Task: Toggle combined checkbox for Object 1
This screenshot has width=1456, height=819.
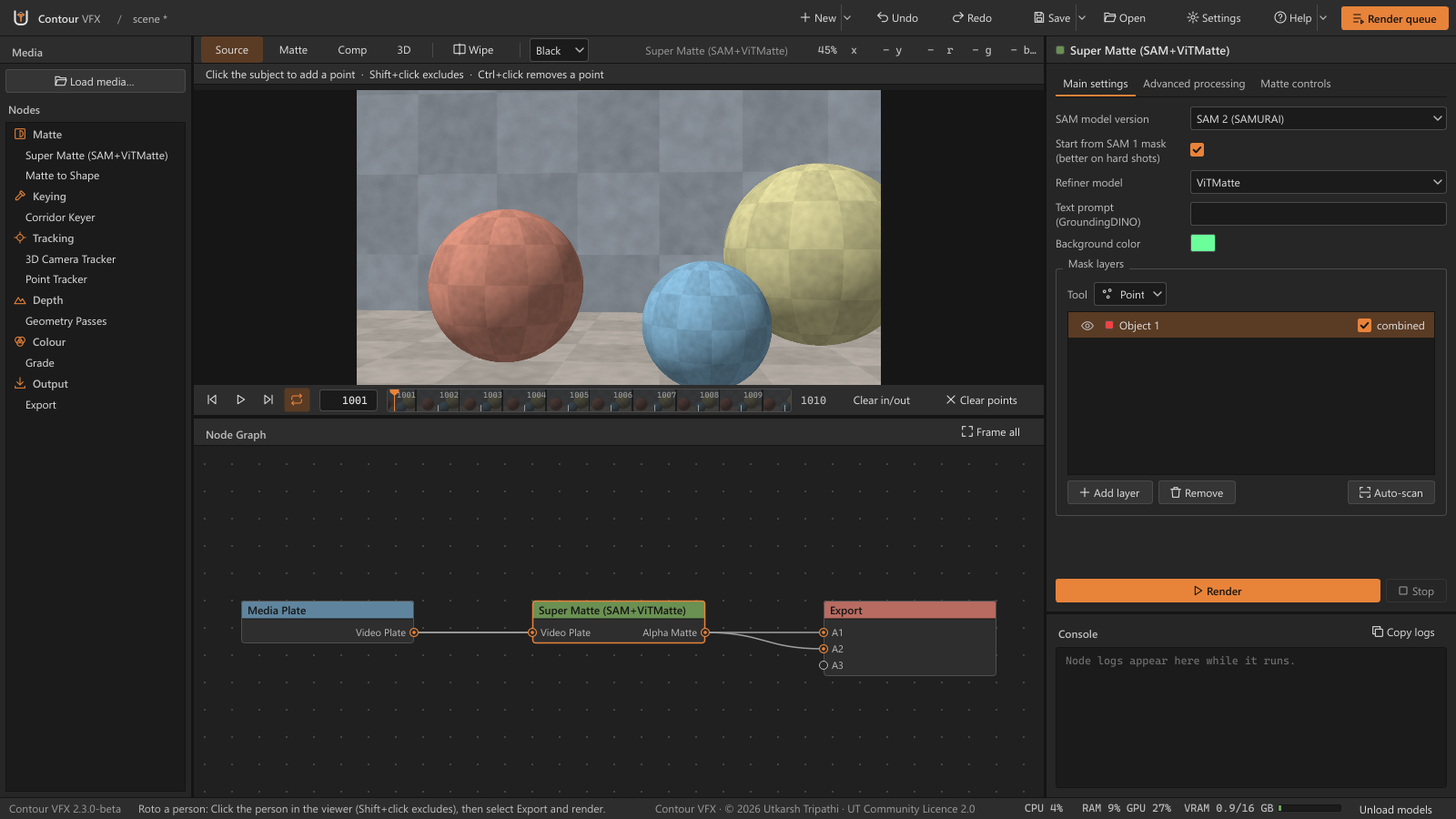Action: 1364,325
